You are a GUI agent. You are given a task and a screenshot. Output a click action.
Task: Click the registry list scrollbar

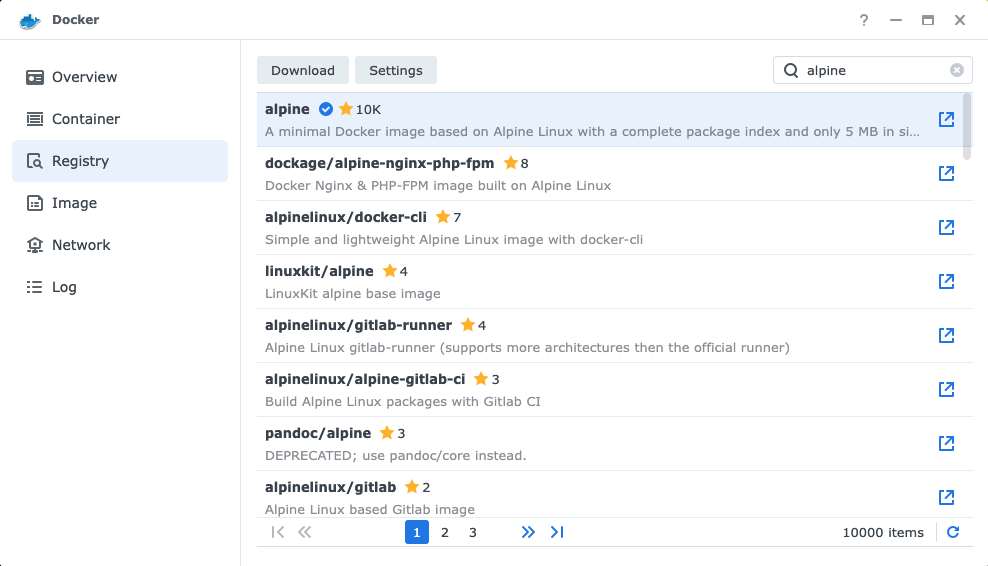[967, 125]
